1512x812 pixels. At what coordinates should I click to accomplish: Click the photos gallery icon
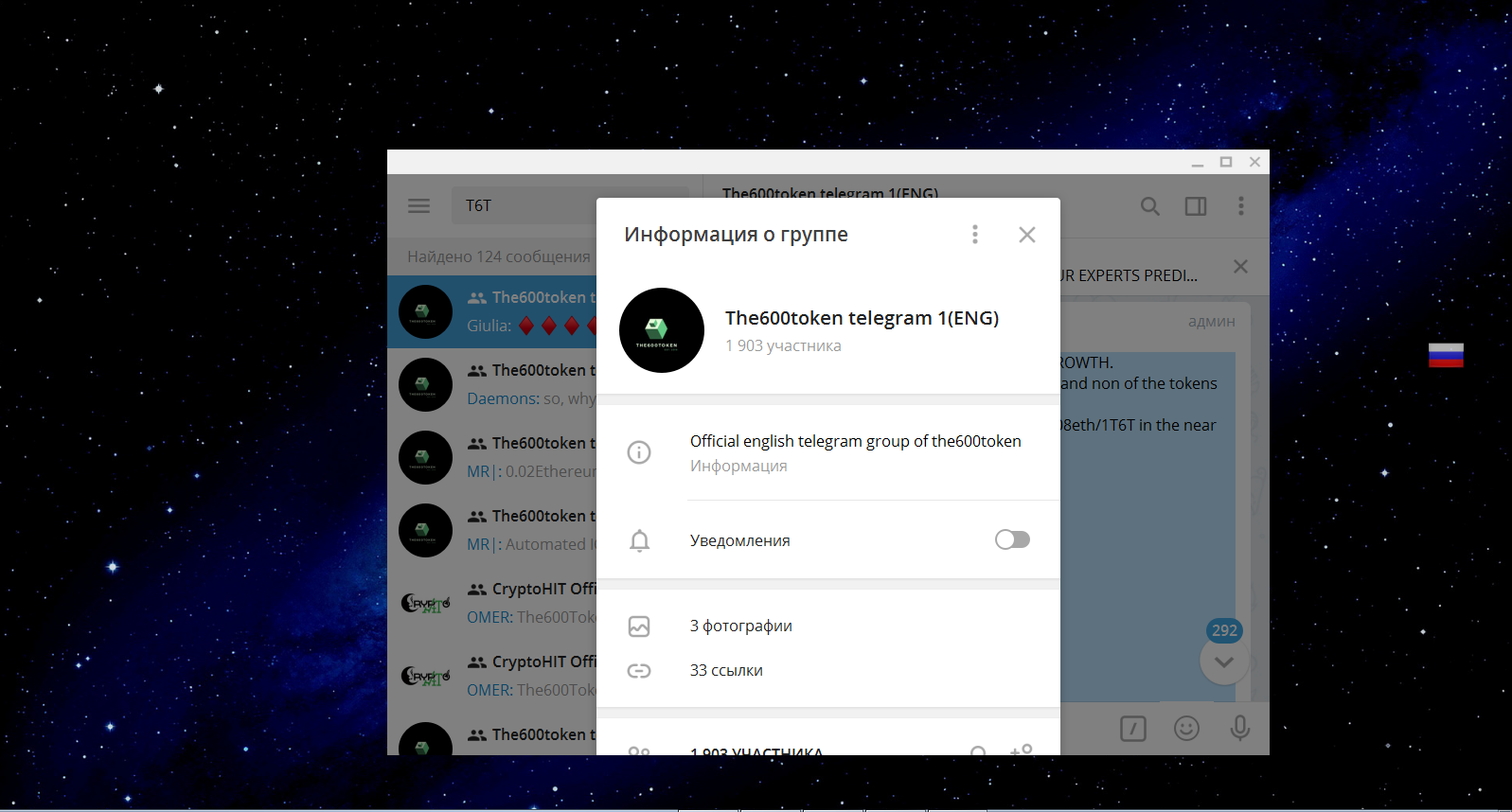pos(639,627)
